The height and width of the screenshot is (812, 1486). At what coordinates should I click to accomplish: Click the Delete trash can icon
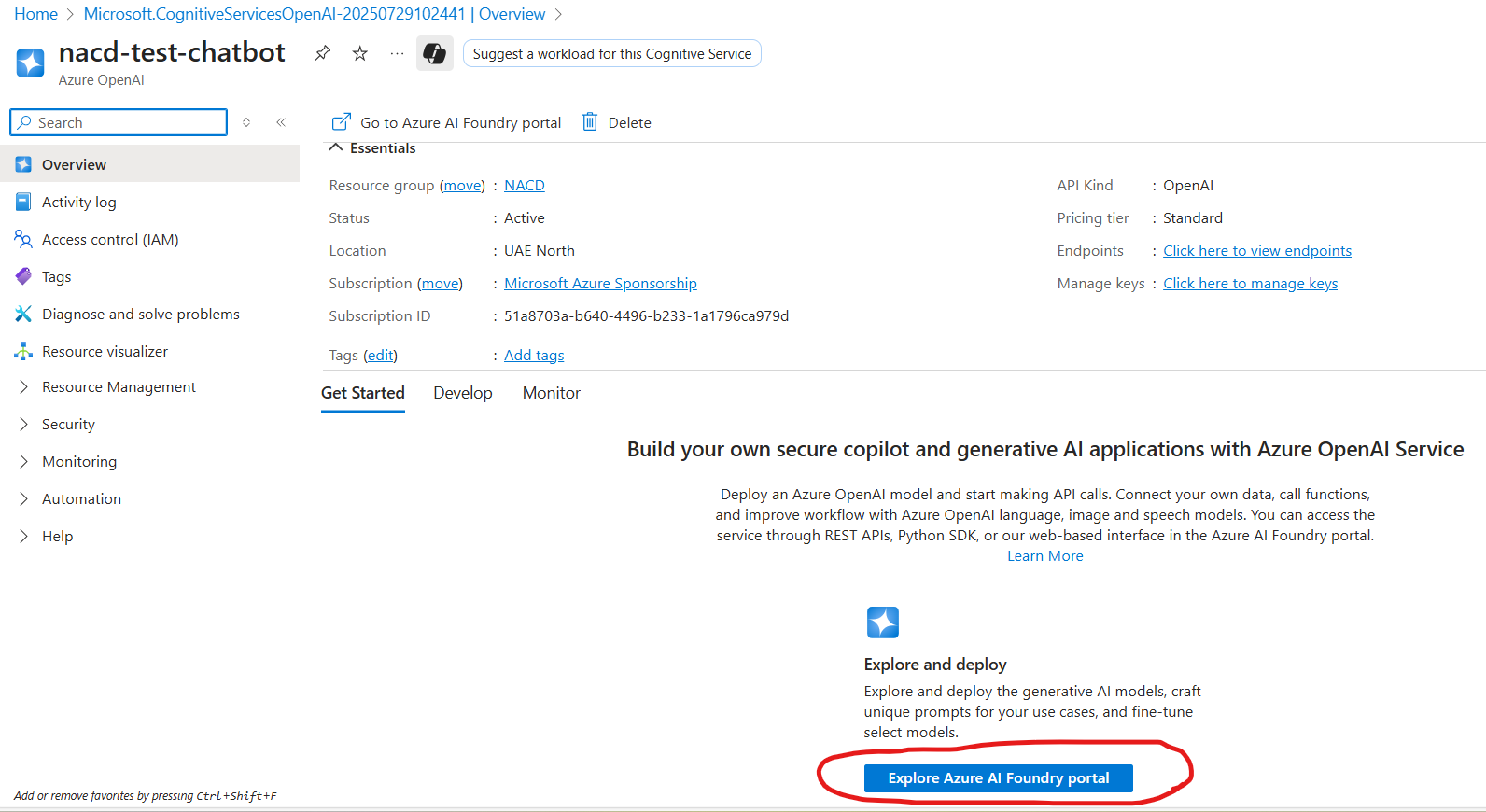590,122
